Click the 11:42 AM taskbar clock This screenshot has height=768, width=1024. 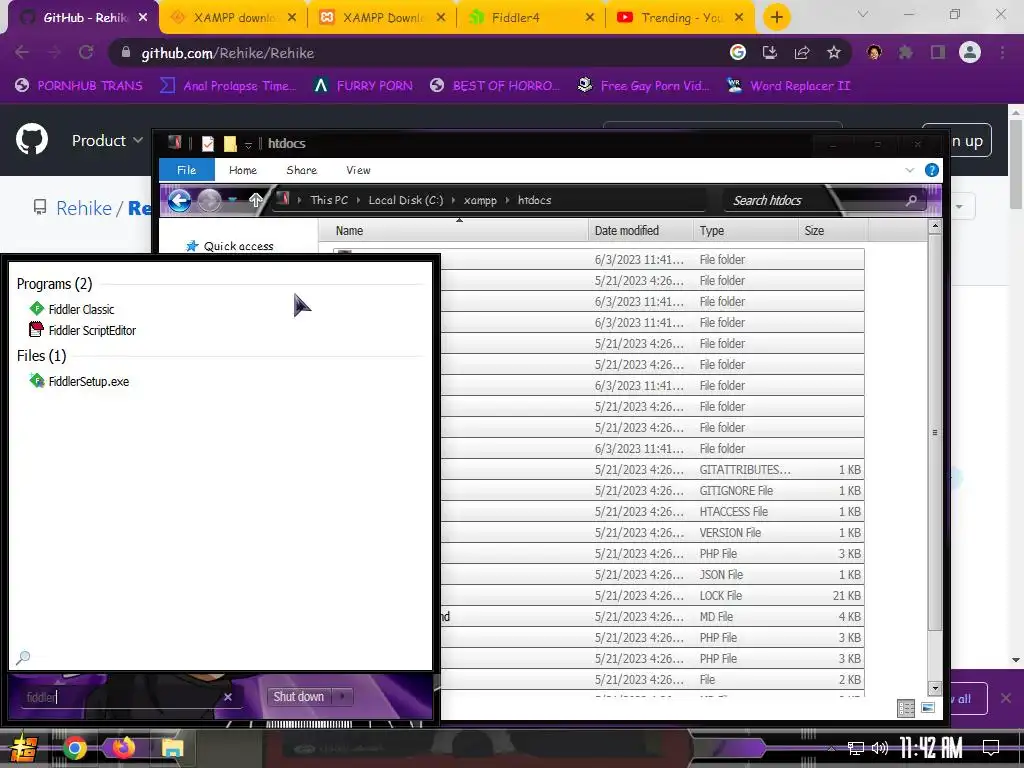coord(931,748)
